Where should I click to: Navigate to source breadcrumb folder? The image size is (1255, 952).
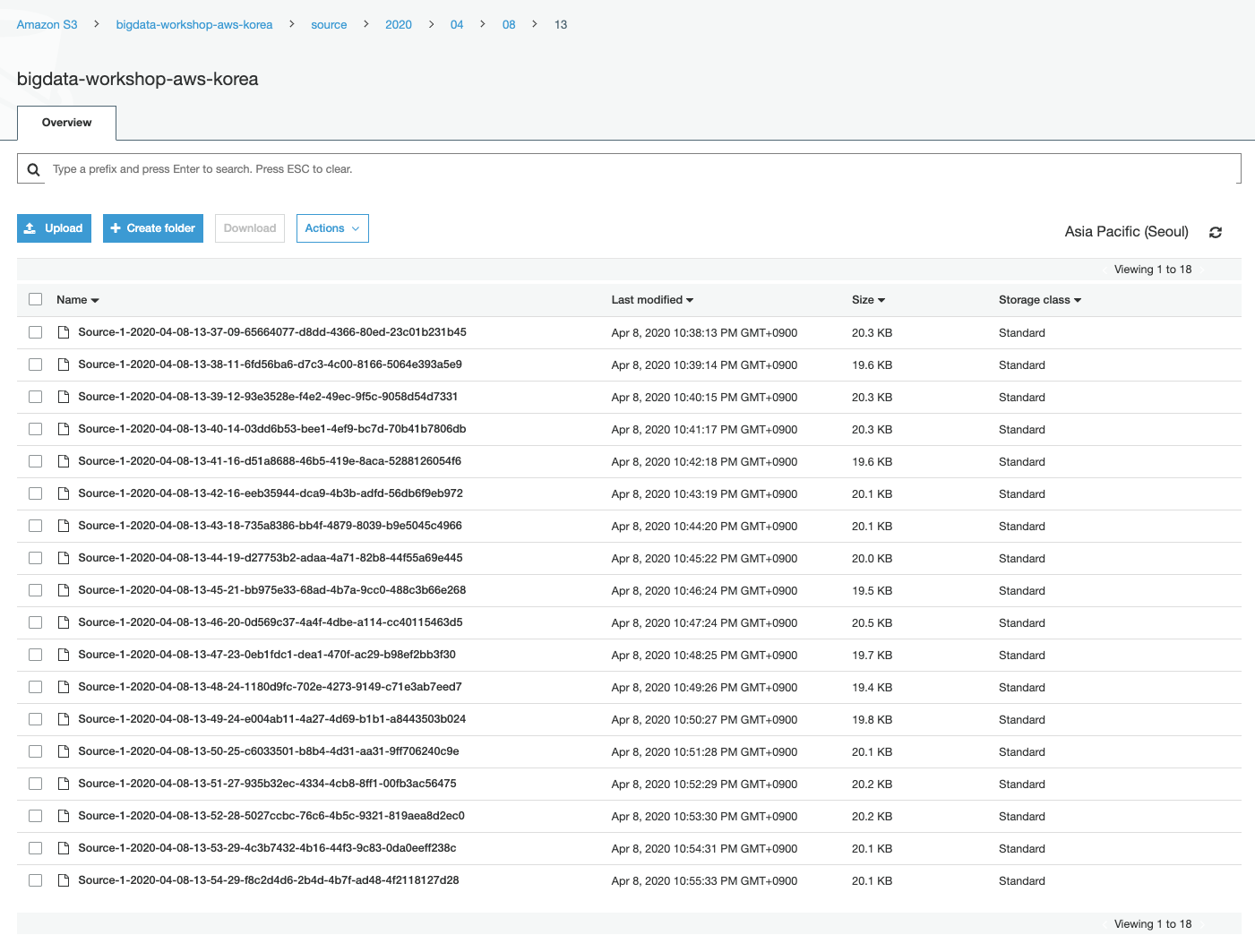(329, 25)
